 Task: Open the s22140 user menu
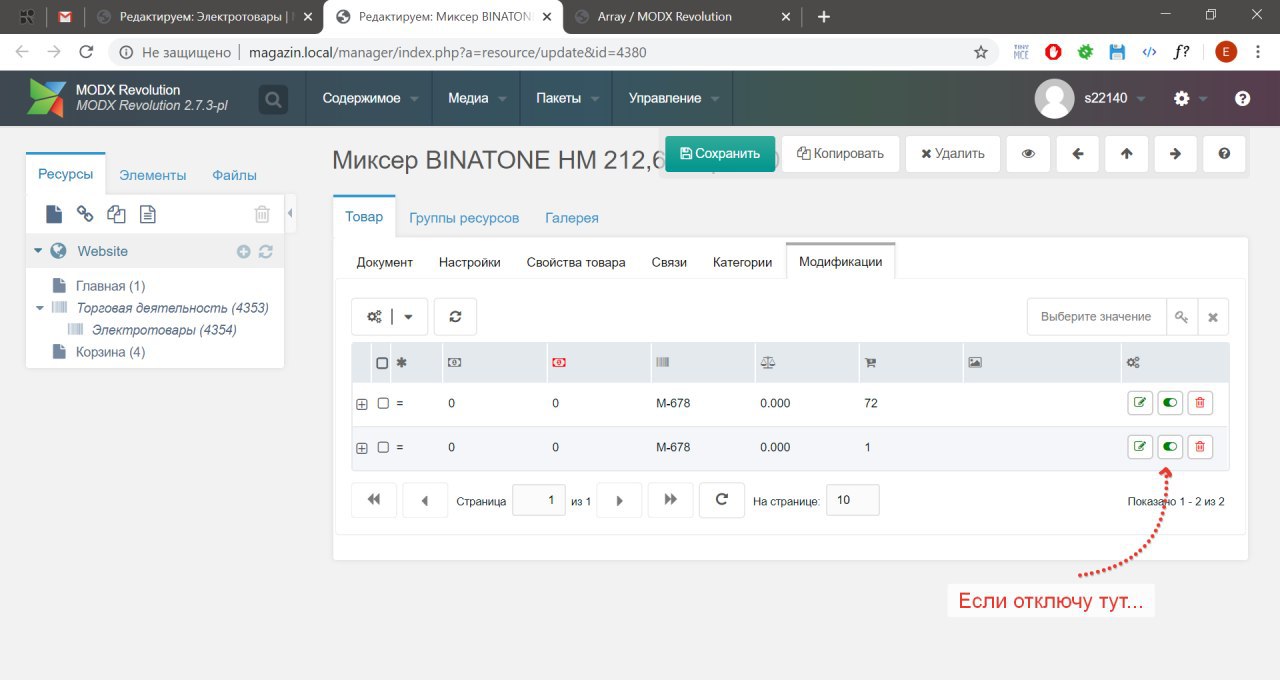(1114, 98)
